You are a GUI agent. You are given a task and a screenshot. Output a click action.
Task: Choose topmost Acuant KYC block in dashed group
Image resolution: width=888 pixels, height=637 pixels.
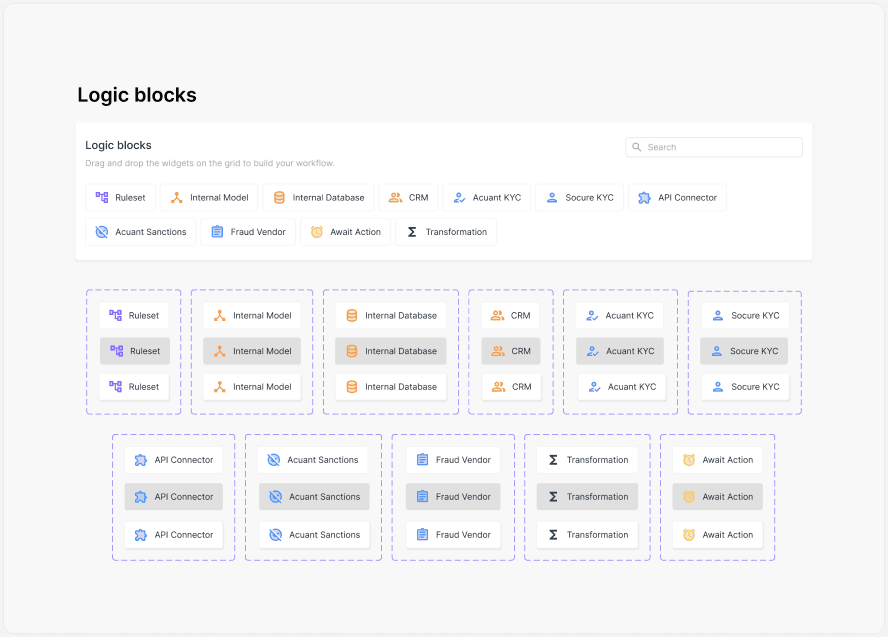click(620, 315)
